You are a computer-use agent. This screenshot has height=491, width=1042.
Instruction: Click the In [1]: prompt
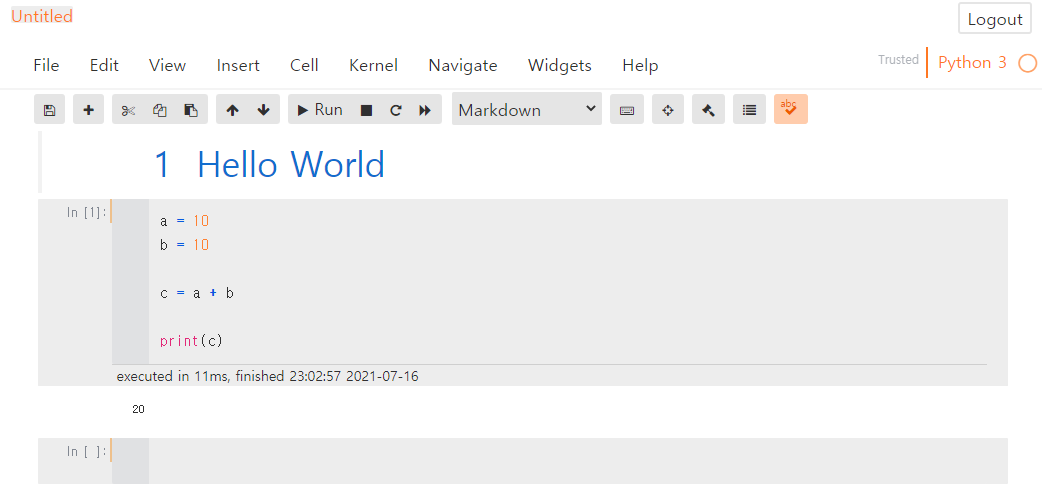click(87, 213)
